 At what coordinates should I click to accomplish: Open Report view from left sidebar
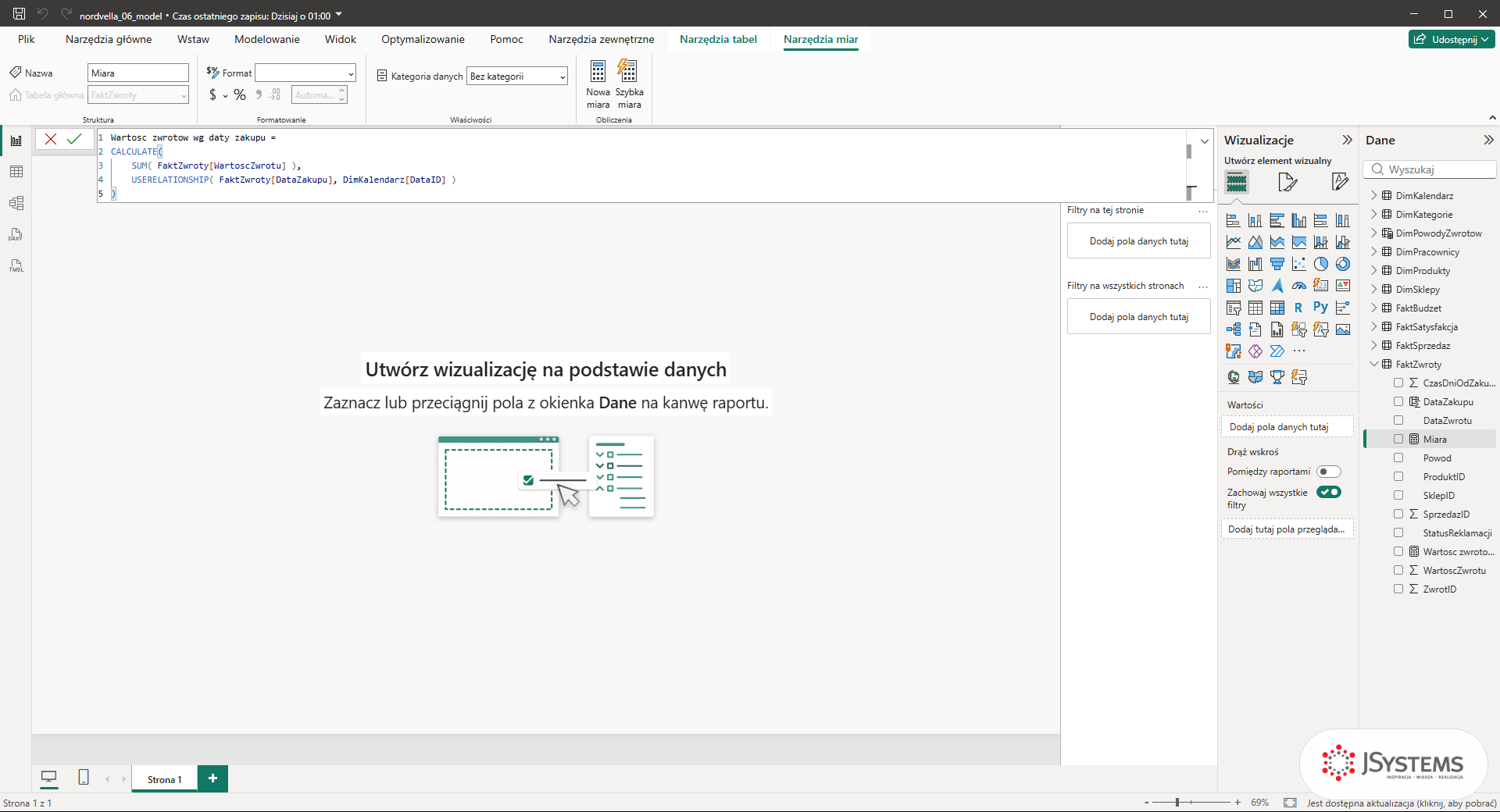(16, 141)
